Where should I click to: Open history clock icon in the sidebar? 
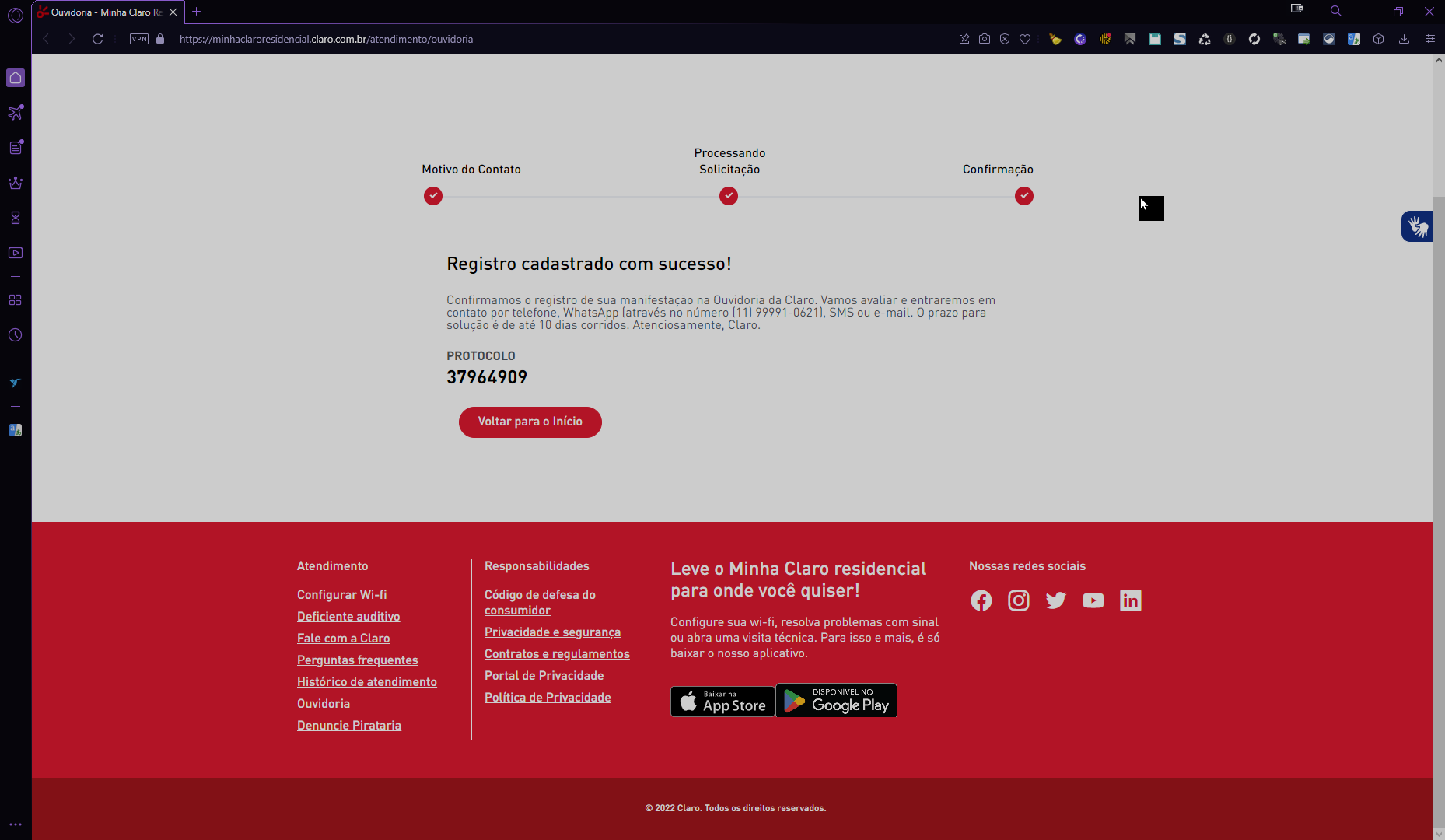16,335
